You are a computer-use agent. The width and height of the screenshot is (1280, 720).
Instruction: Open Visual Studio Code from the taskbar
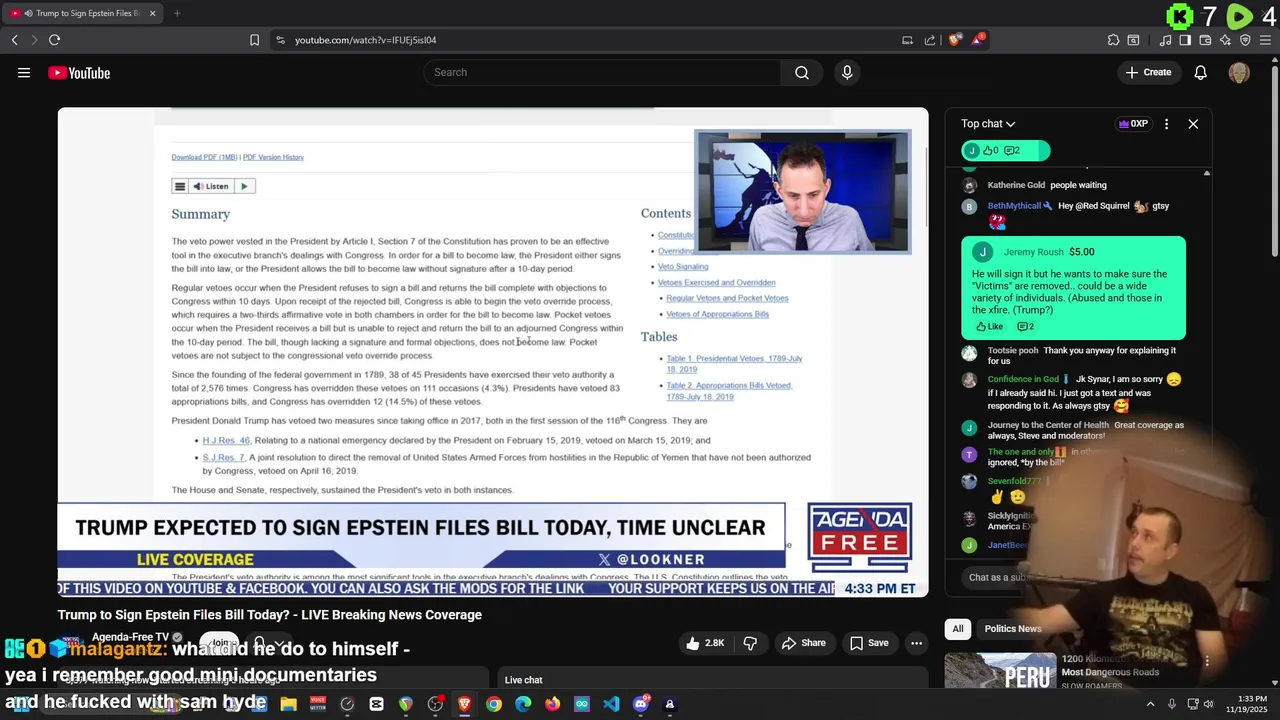[611, 704]
